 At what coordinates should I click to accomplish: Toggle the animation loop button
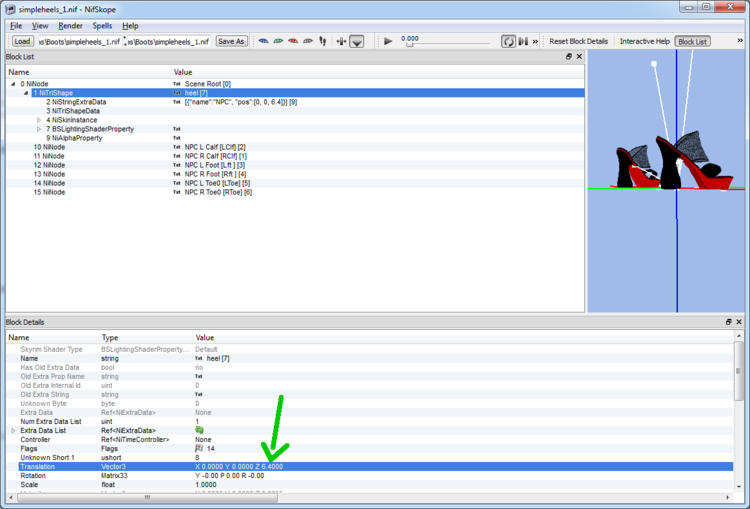pos(508,42)
